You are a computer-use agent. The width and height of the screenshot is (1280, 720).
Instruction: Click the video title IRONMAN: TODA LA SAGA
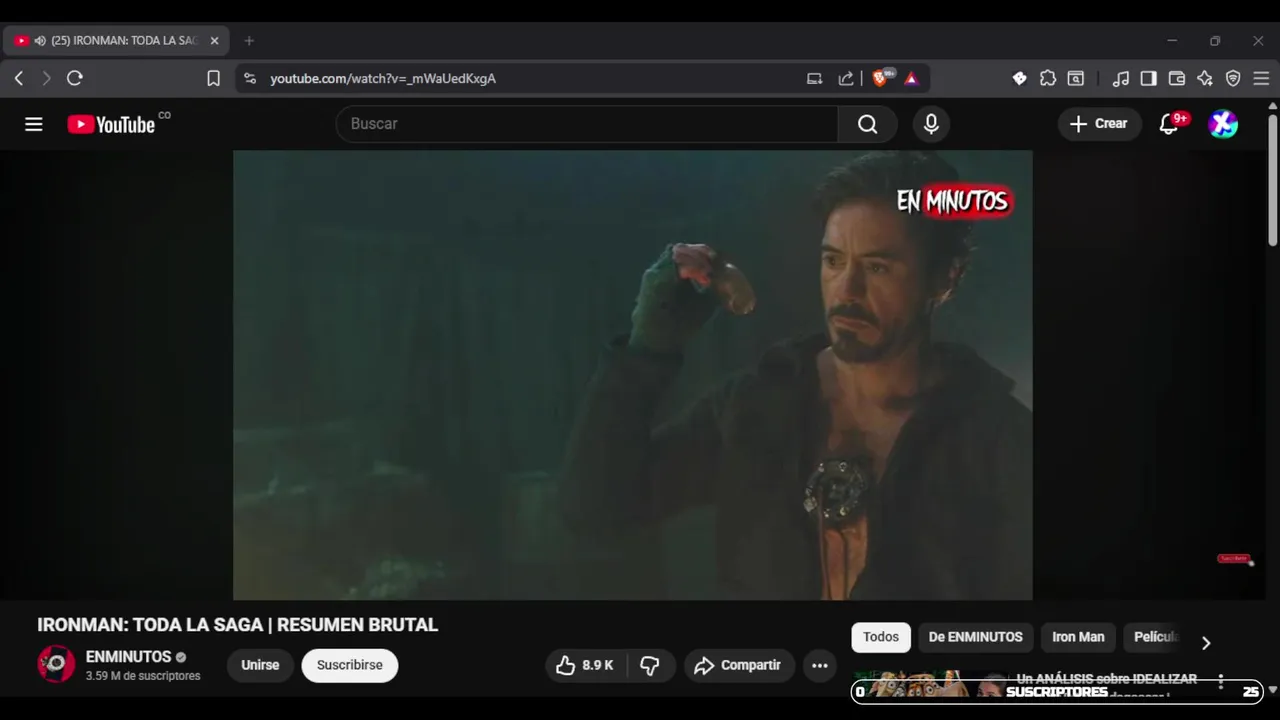click(x=237, y=625)
